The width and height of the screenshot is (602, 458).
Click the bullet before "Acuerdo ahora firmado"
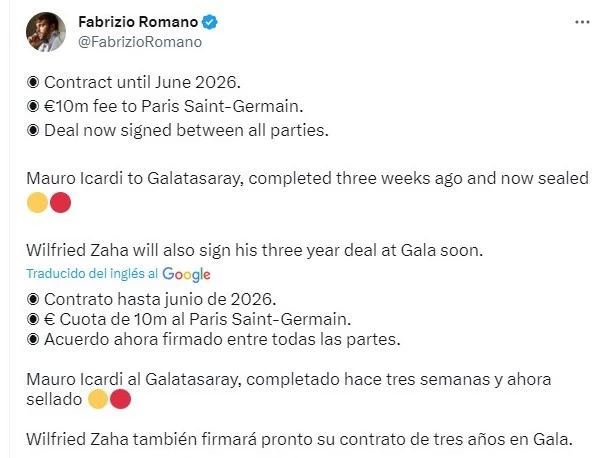click(33, 341)
